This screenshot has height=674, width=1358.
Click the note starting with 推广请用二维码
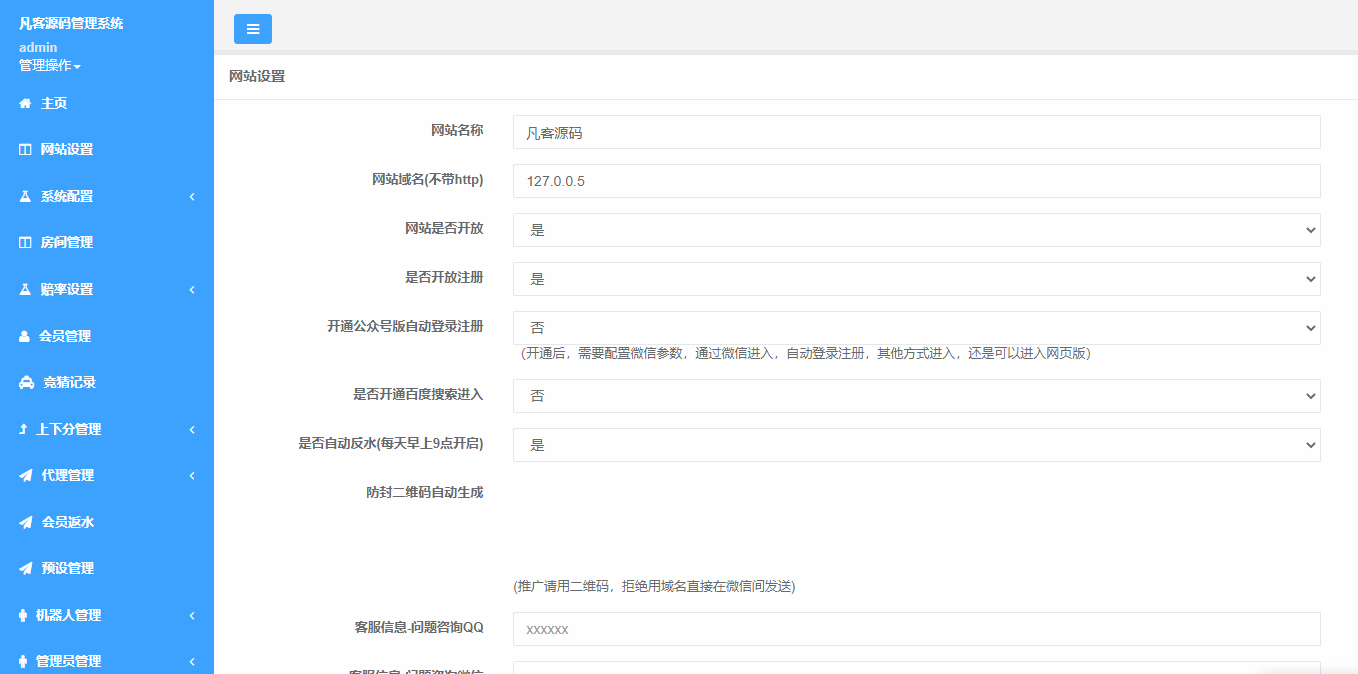tap(654, 587)
